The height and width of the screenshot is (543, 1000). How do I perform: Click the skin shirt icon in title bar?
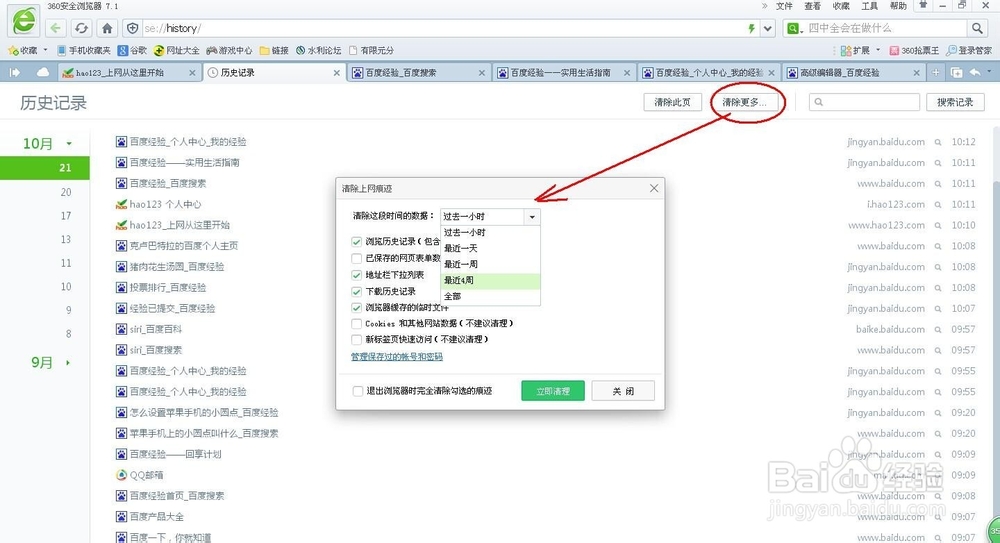pyautogui.click(x=923, y=5)
